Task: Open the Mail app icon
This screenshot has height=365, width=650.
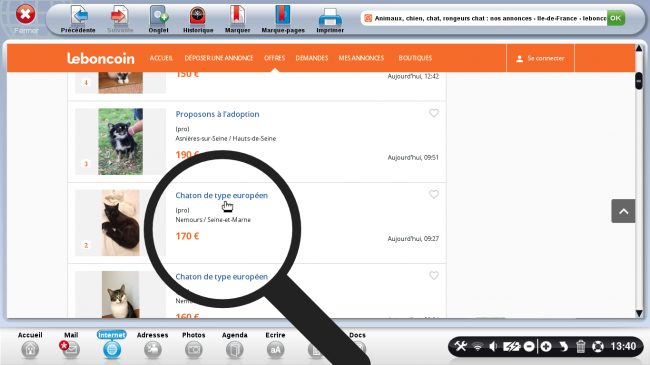Action: (x=71, y=350)
